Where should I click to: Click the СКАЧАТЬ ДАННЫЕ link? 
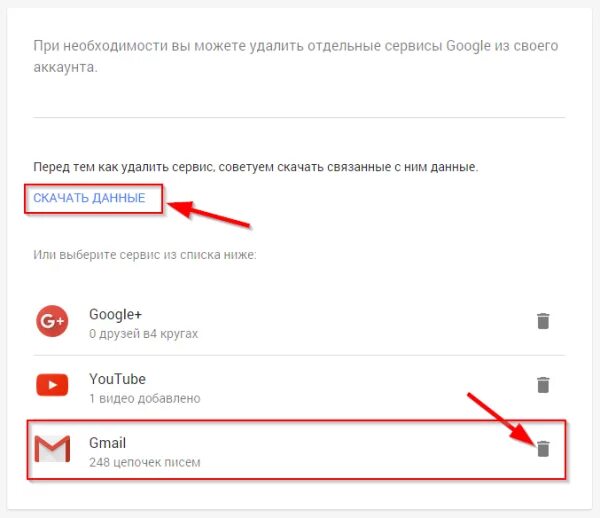89,198
